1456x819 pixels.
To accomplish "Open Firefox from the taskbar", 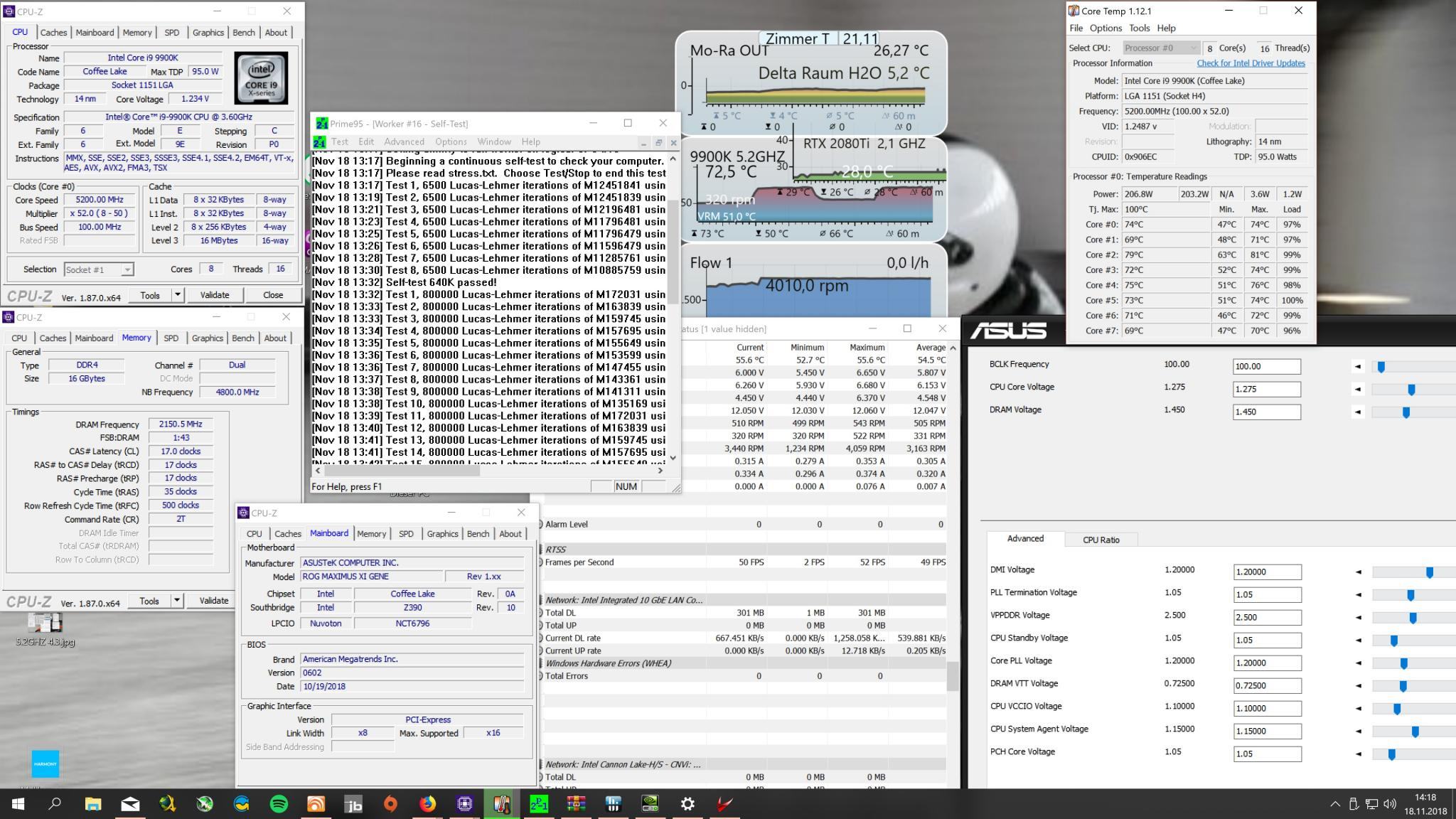I will 427,804.
